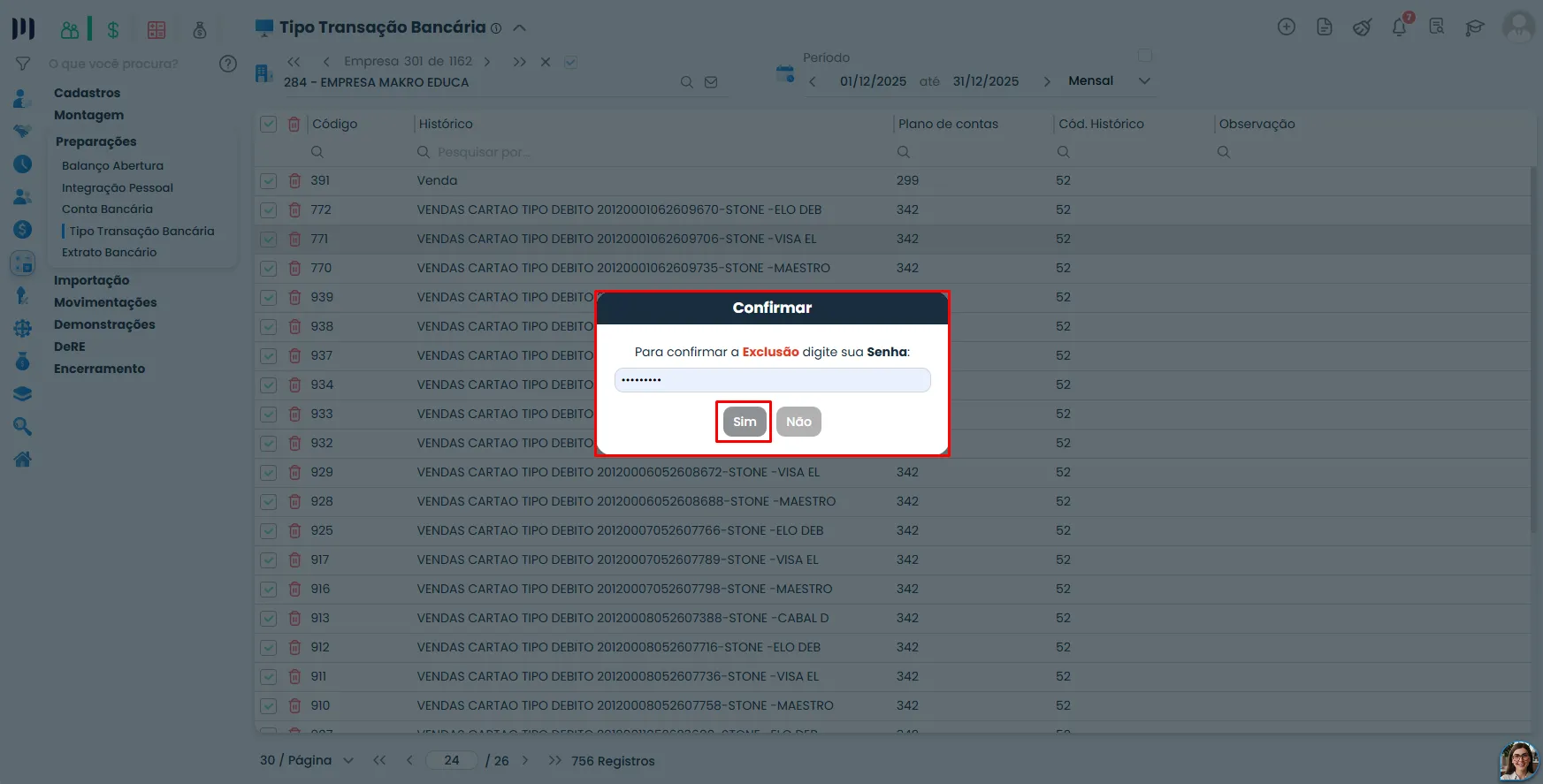The height and width of the screenshot is (784, 1543).
Task: Open the 30 / Página size dropdown
Action: pyautogui.click(x=307, y=760)
